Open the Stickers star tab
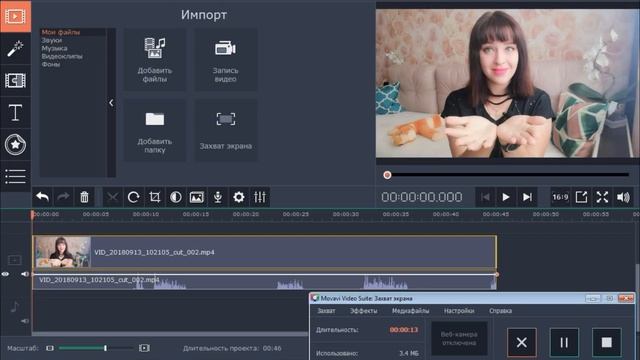 tap(15, 144)
